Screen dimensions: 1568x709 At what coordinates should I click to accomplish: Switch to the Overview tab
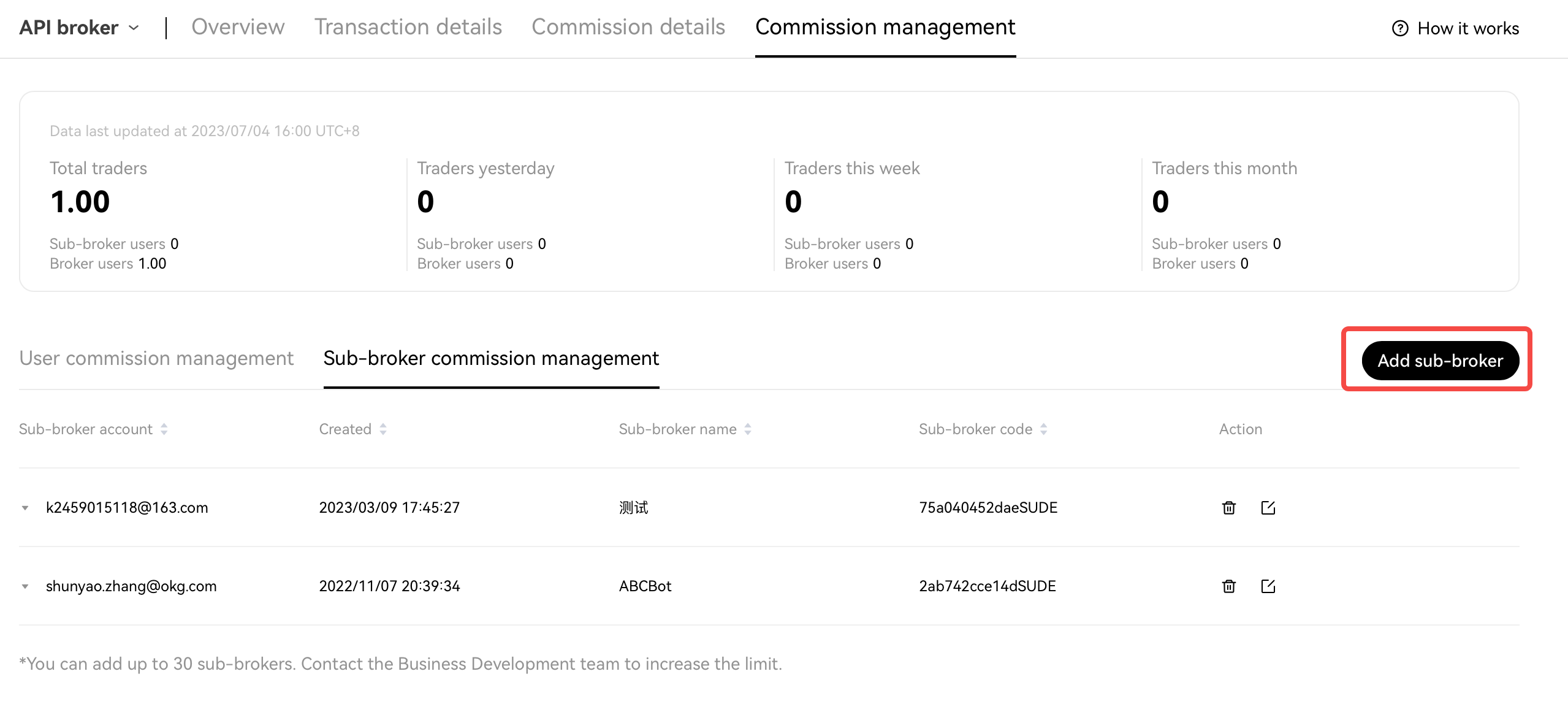coord(238,27)
